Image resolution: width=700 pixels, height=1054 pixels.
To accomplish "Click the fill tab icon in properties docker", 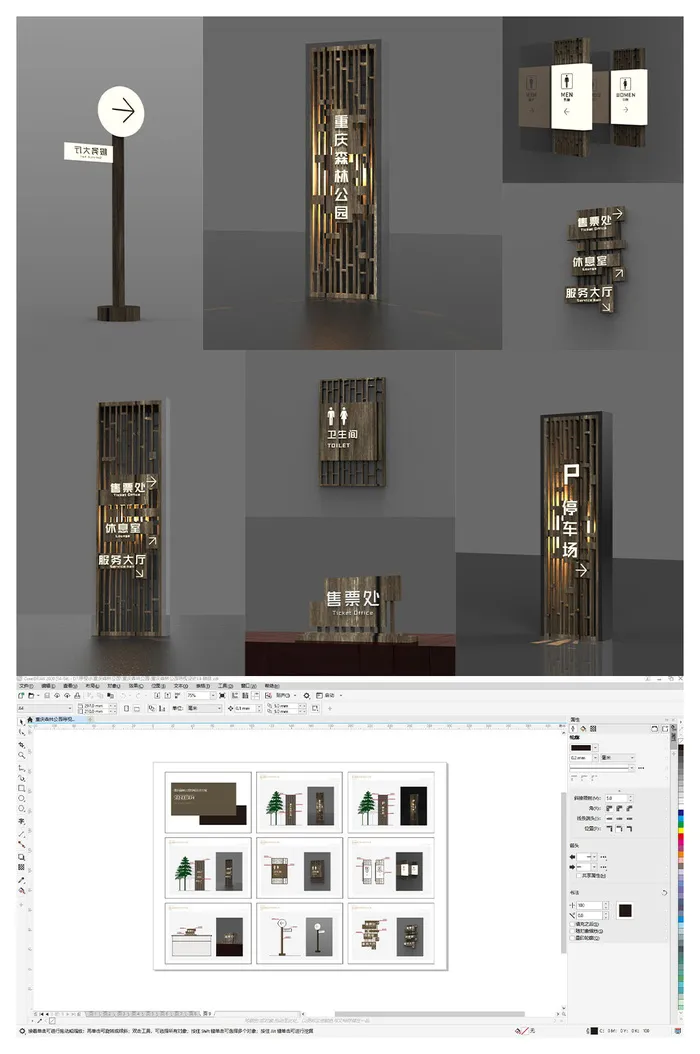I will [x=583, y=728].
